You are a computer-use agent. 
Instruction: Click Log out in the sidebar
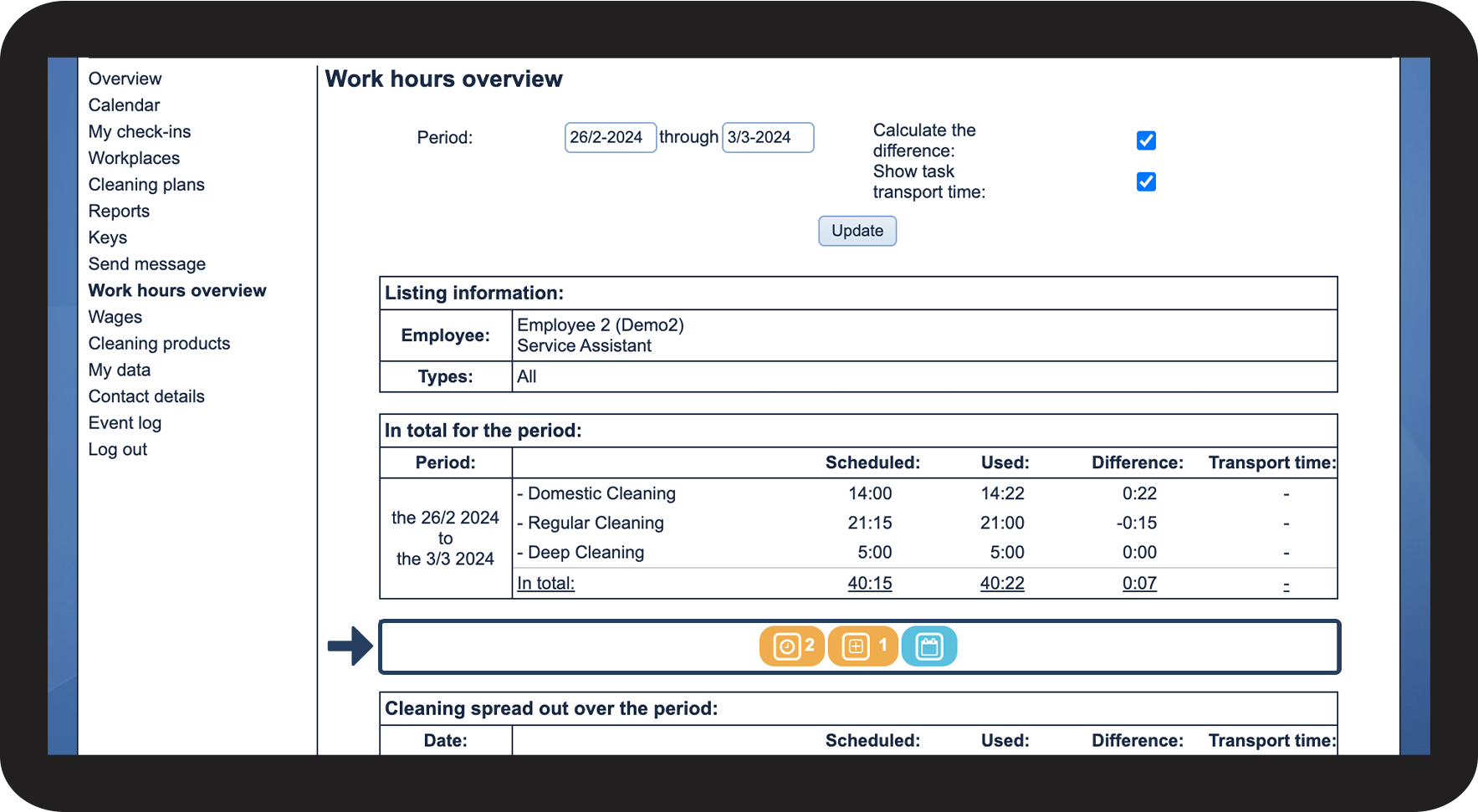[118, 450]
